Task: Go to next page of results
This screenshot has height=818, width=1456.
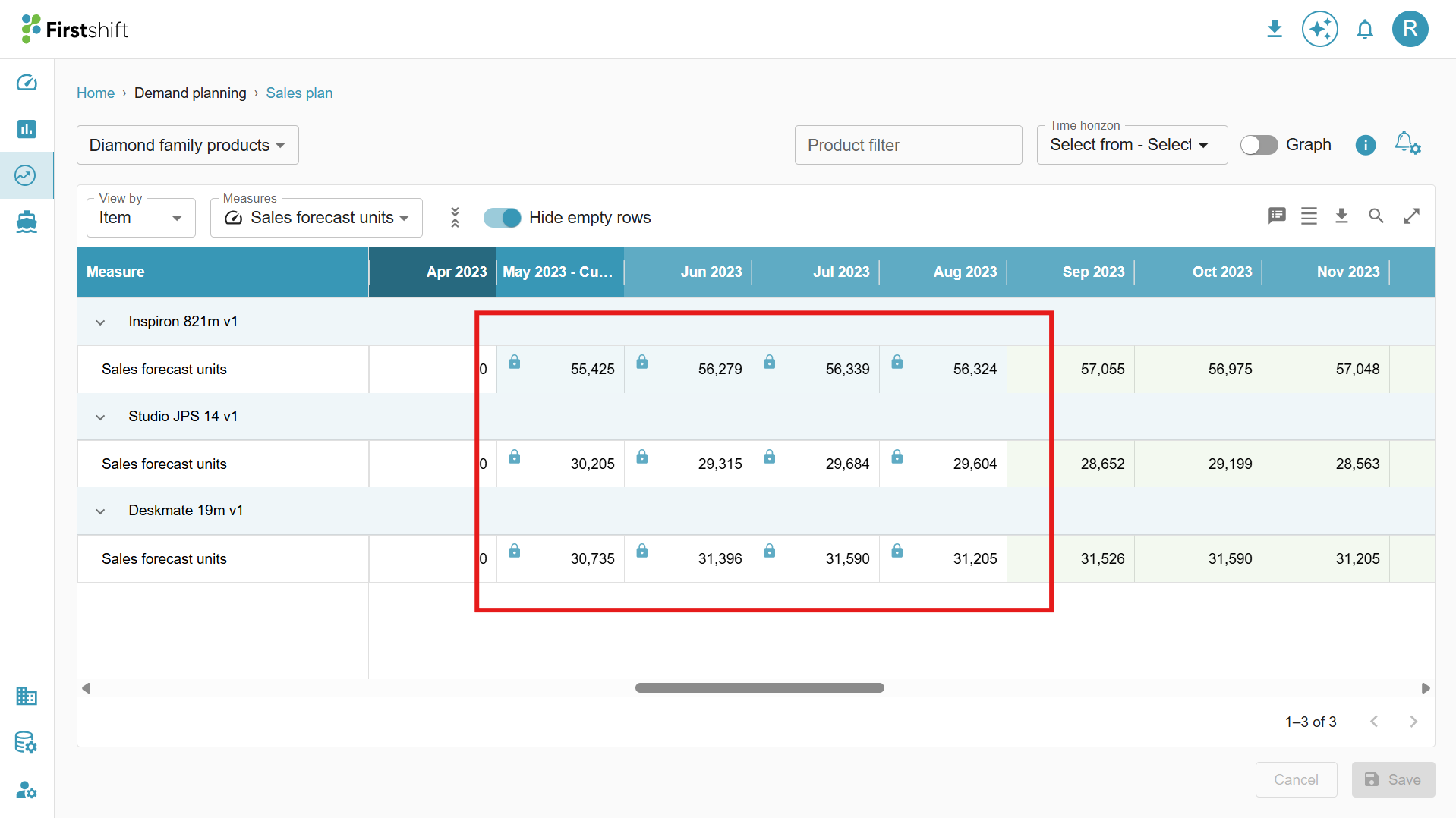Action: [x=1413, y=722]
